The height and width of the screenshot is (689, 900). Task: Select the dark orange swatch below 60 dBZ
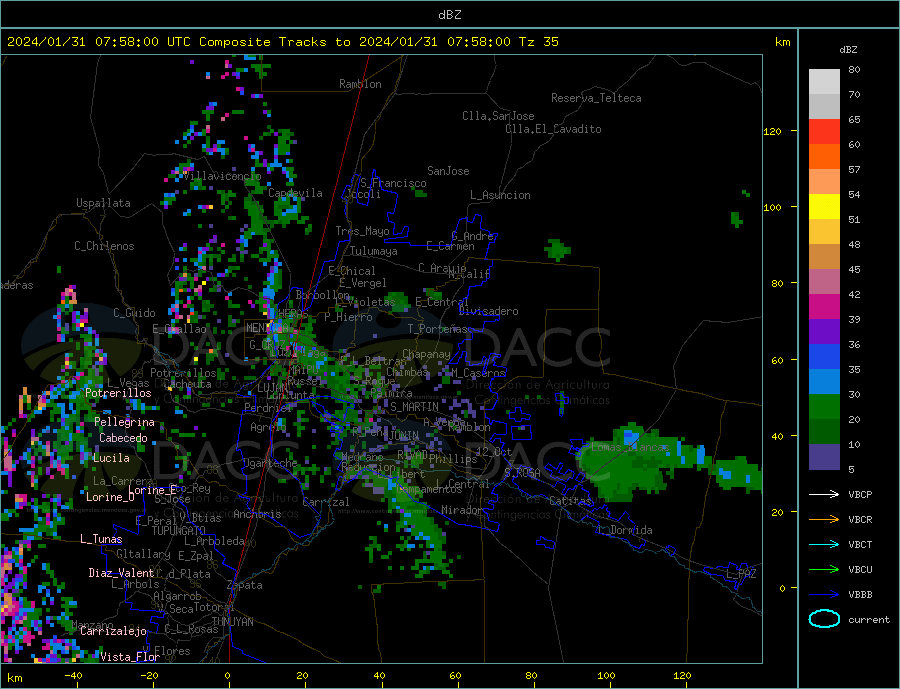click(824, 157)
